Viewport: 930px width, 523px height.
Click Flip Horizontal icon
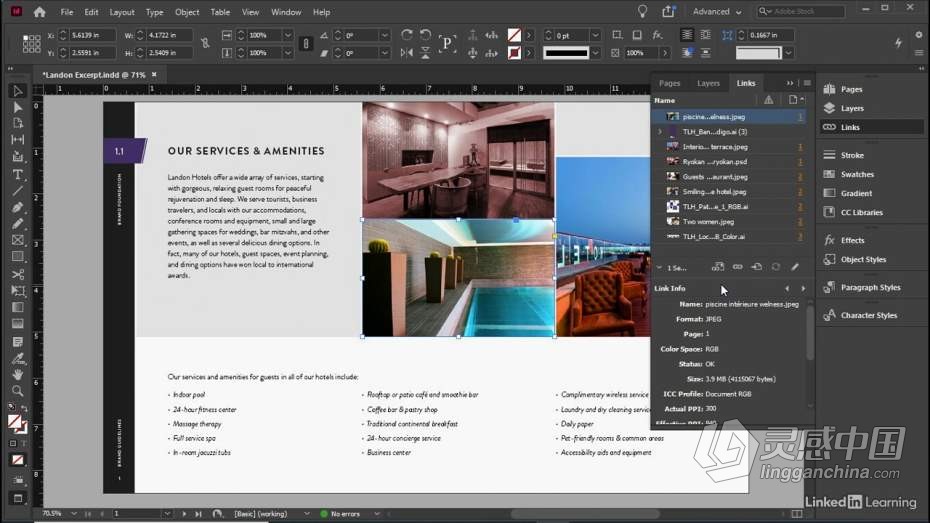tap(406, 53)
